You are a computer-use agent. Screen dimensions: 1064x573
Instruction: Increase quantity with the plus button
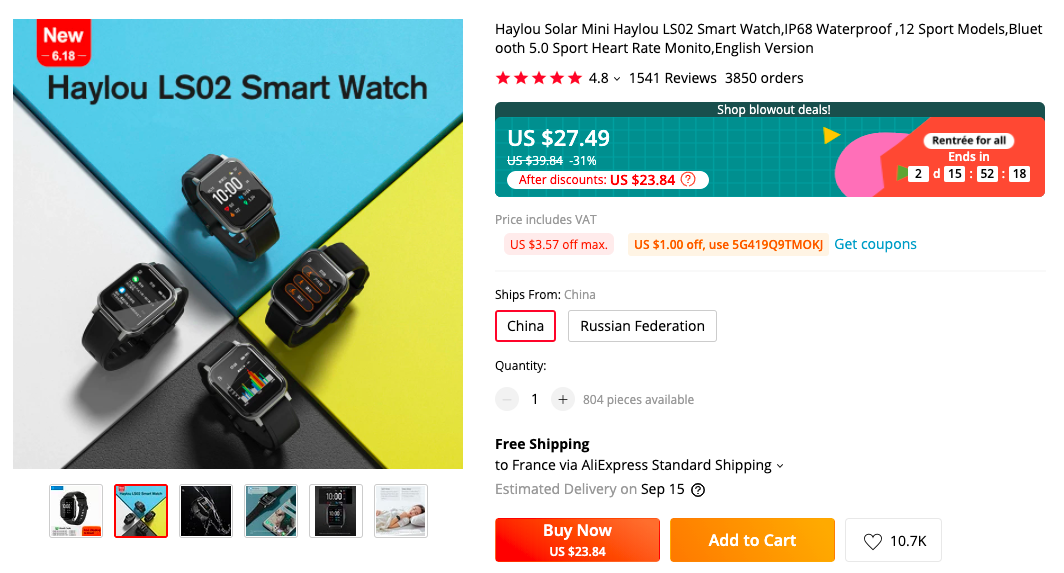pyautogui.click(x=563, y=399)
